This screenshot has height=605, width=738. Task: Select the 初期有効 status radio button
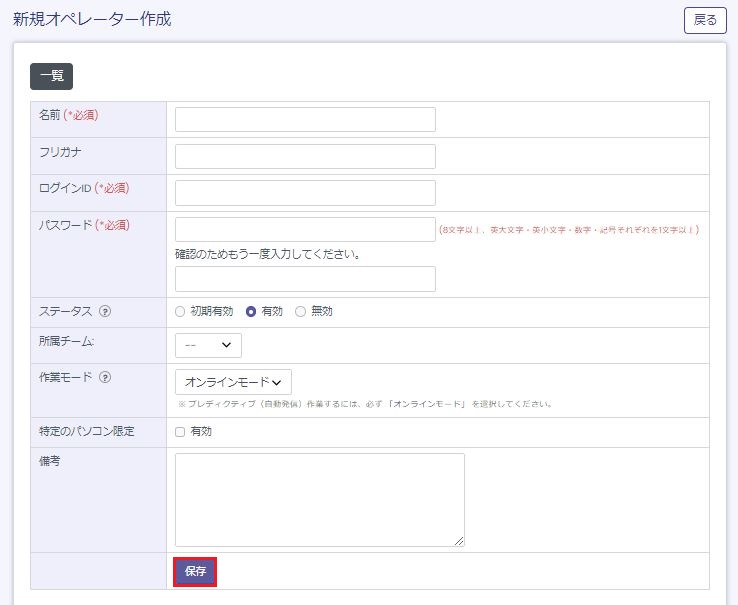(180, 311)
